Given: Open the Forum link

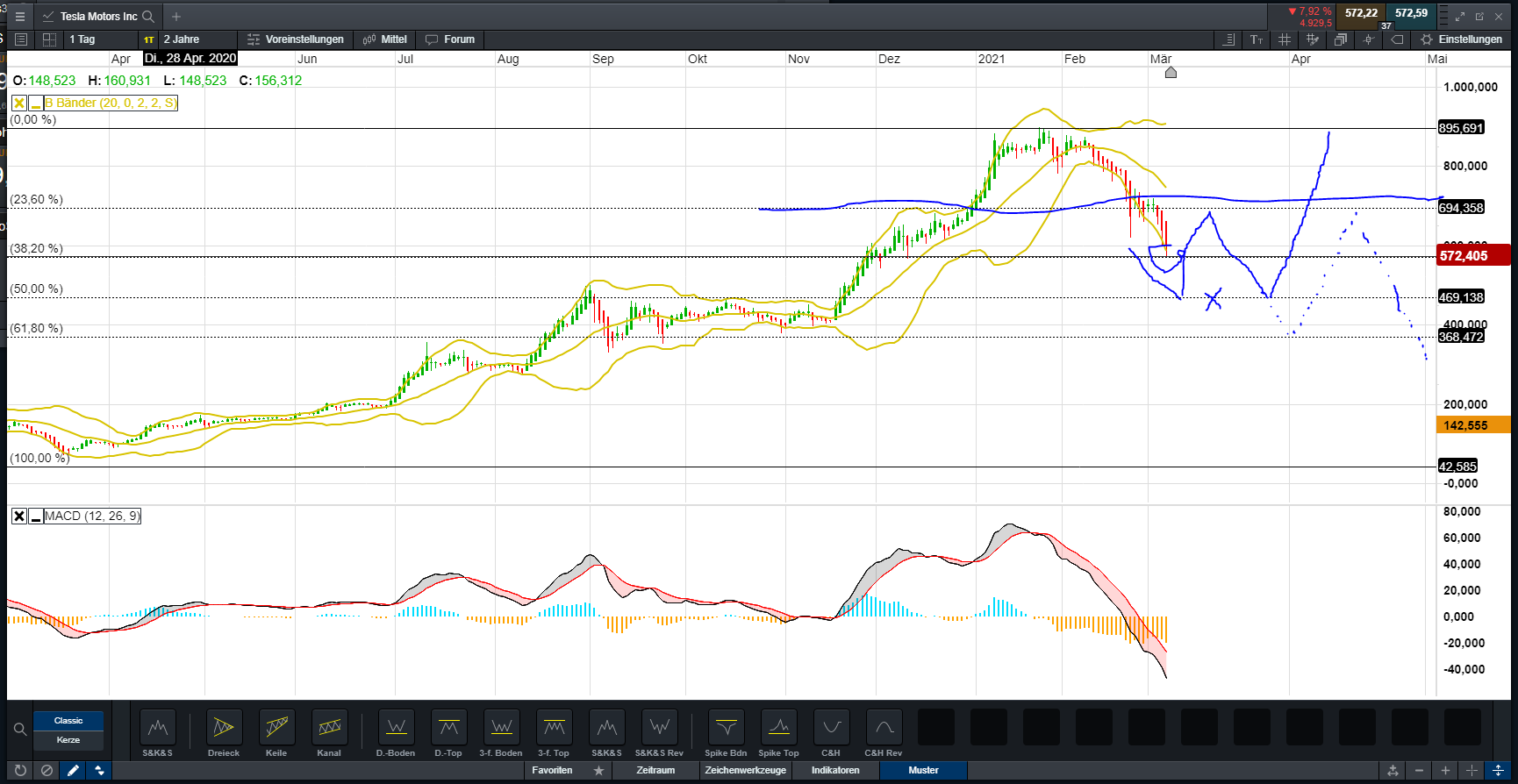Looking at the screenshot, I should click(x=450, y=39).
